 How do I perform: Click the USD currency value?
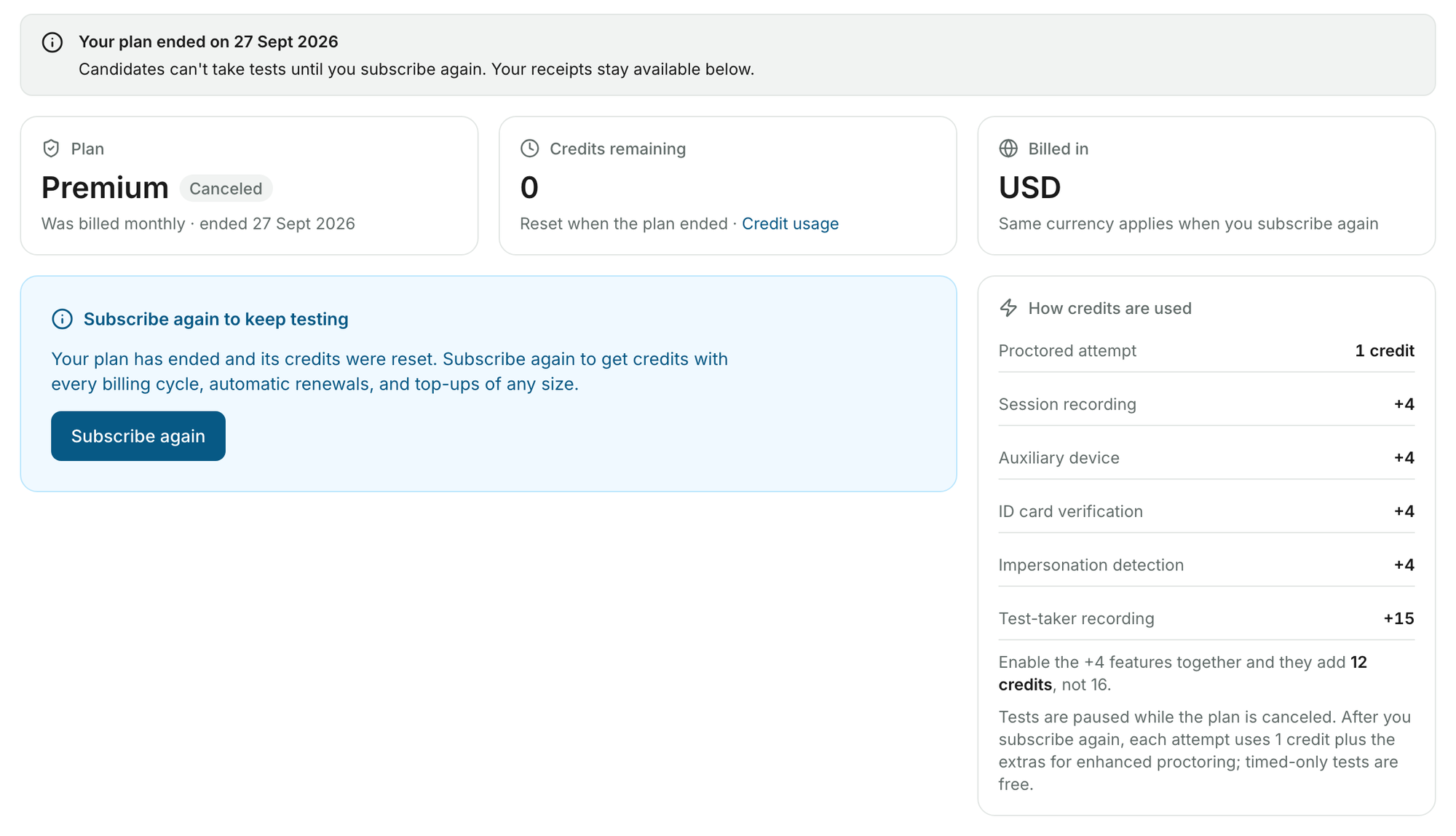tap(1029, 188)
